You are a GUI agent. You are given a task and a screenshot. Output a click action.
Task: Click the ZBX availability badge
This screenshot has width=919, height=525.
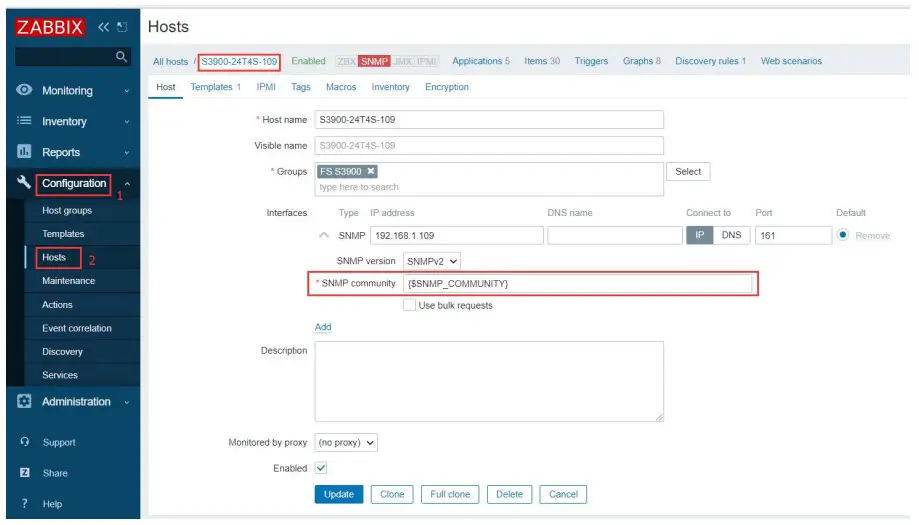coord(346,61)
